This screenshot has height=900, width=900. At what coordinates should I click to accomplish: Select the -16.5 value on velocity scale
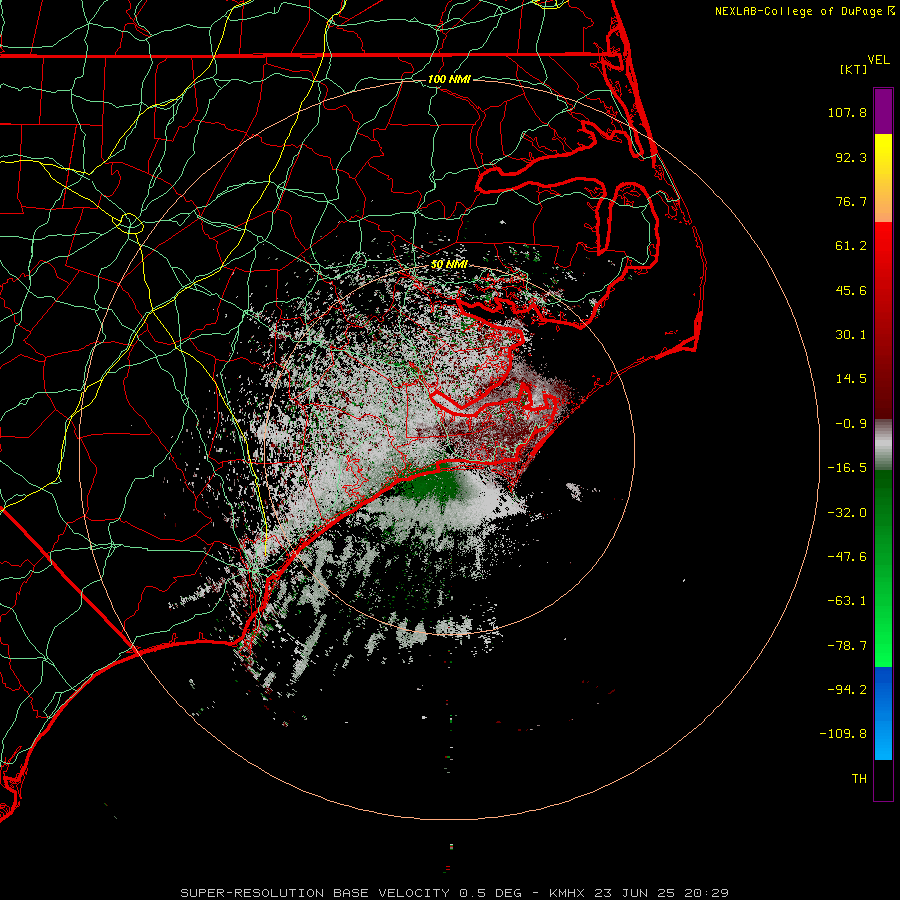pos(847,468)
